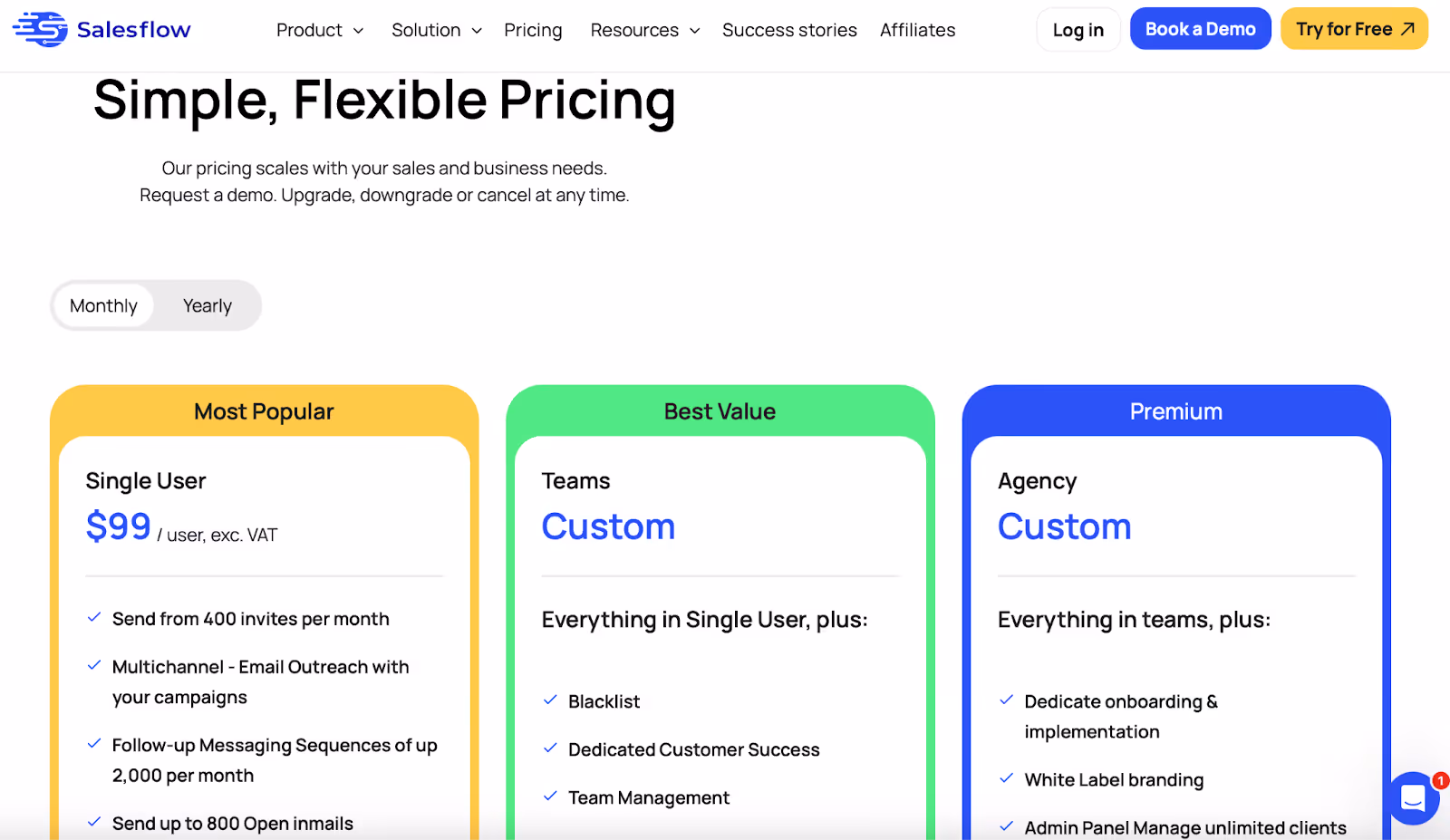Image resolution: width=1450 pixels, height=840 pixels.
Task: Click the Salesflow logo
Action: (101, 29)
